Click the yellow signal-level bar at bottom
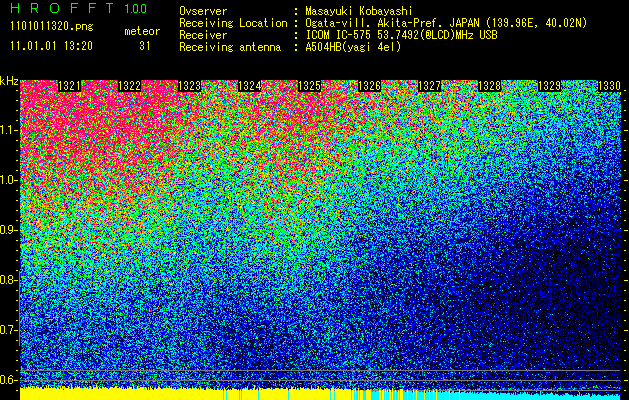 193,394
